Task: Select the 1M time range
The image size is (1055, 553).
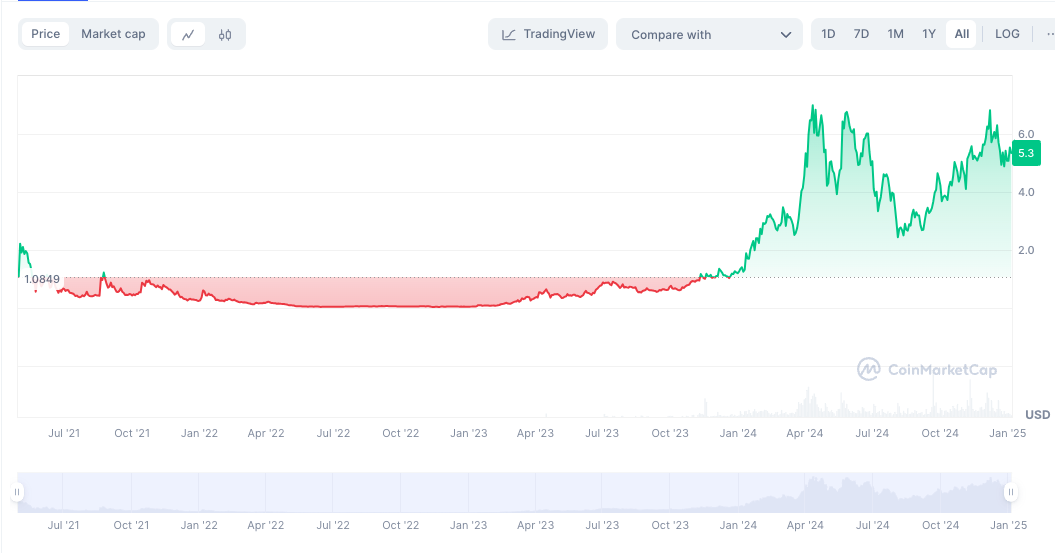Action: [x=895, y=34]
